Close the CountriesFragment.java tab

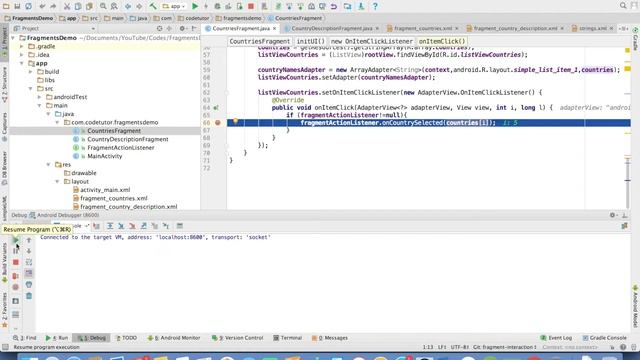pyautogui.click(x=274, y=29)
